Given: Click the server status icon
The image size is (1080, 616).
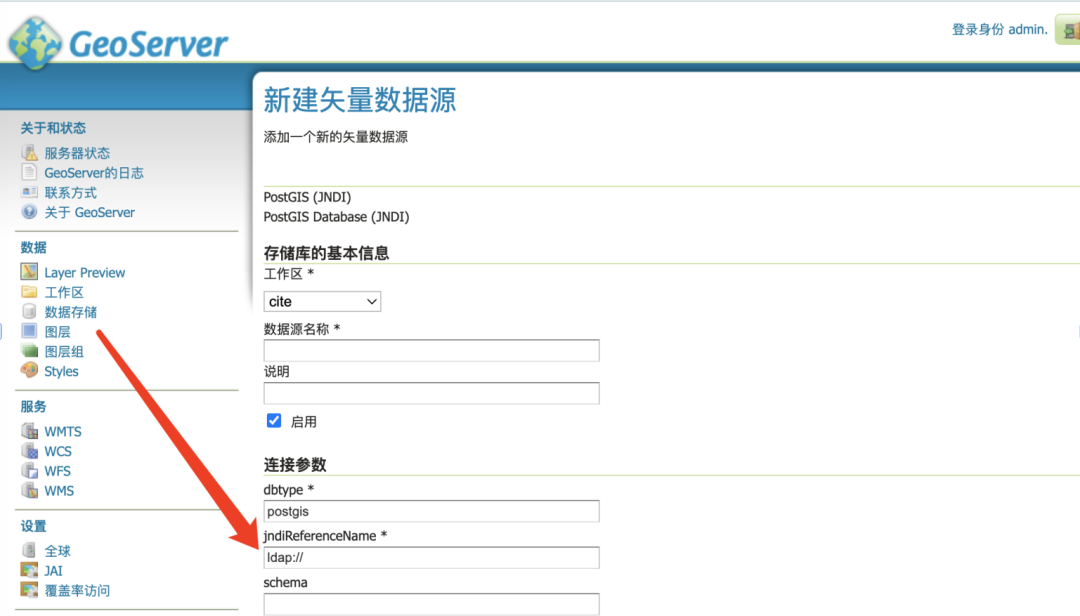Looking at the screenshot, I should coord(29,152).
